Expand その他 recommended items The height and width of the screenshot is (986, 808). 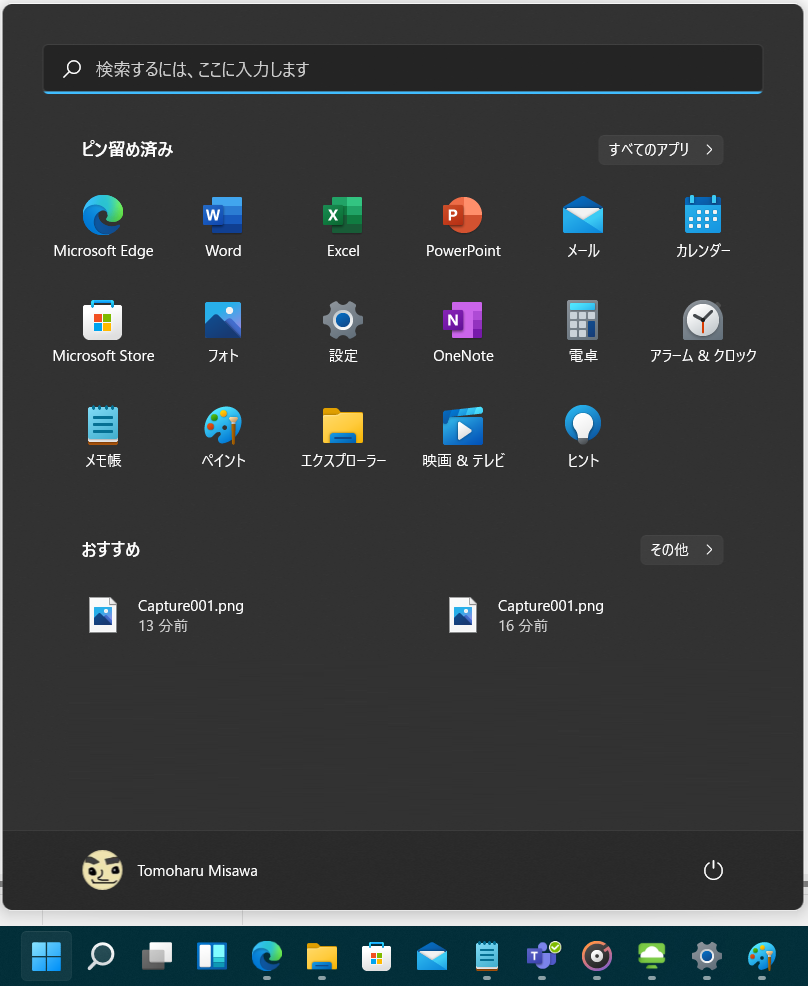tap(682, 550)
